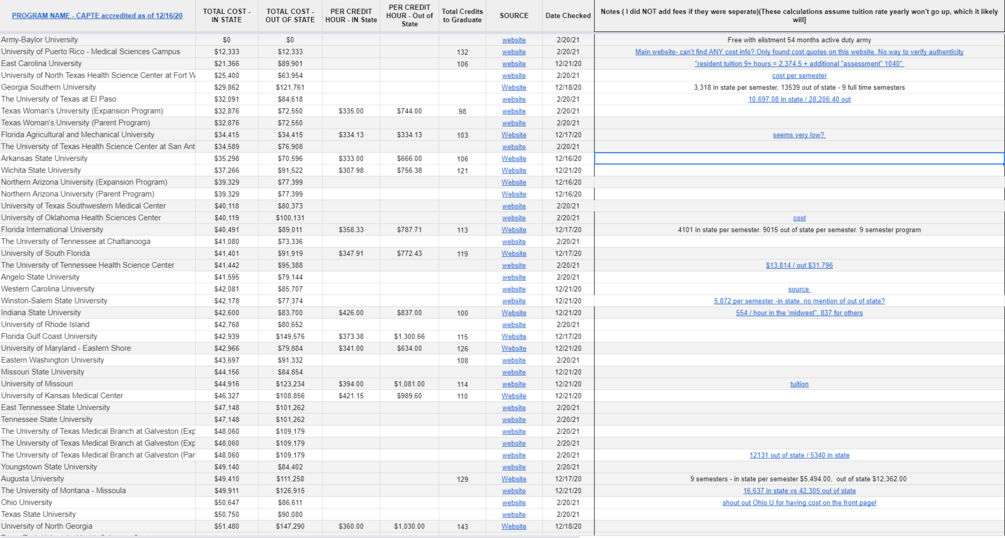
Task: Select the $21,366 in-state cost cell
Action: click(226, 63)
